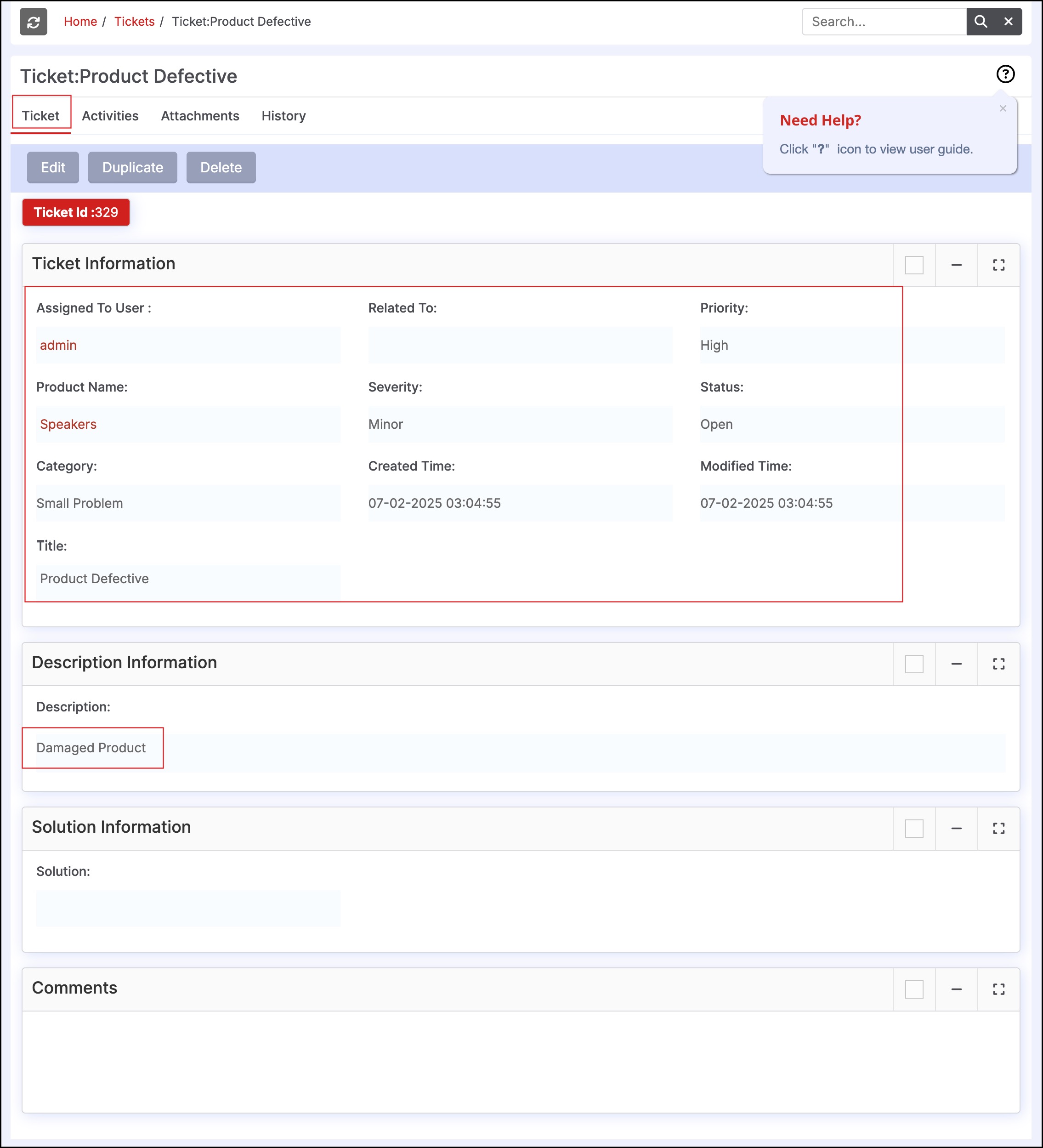The image size is (1043, 1148).
Task: Collapse the Comments panel
Action: pos(957,990)
